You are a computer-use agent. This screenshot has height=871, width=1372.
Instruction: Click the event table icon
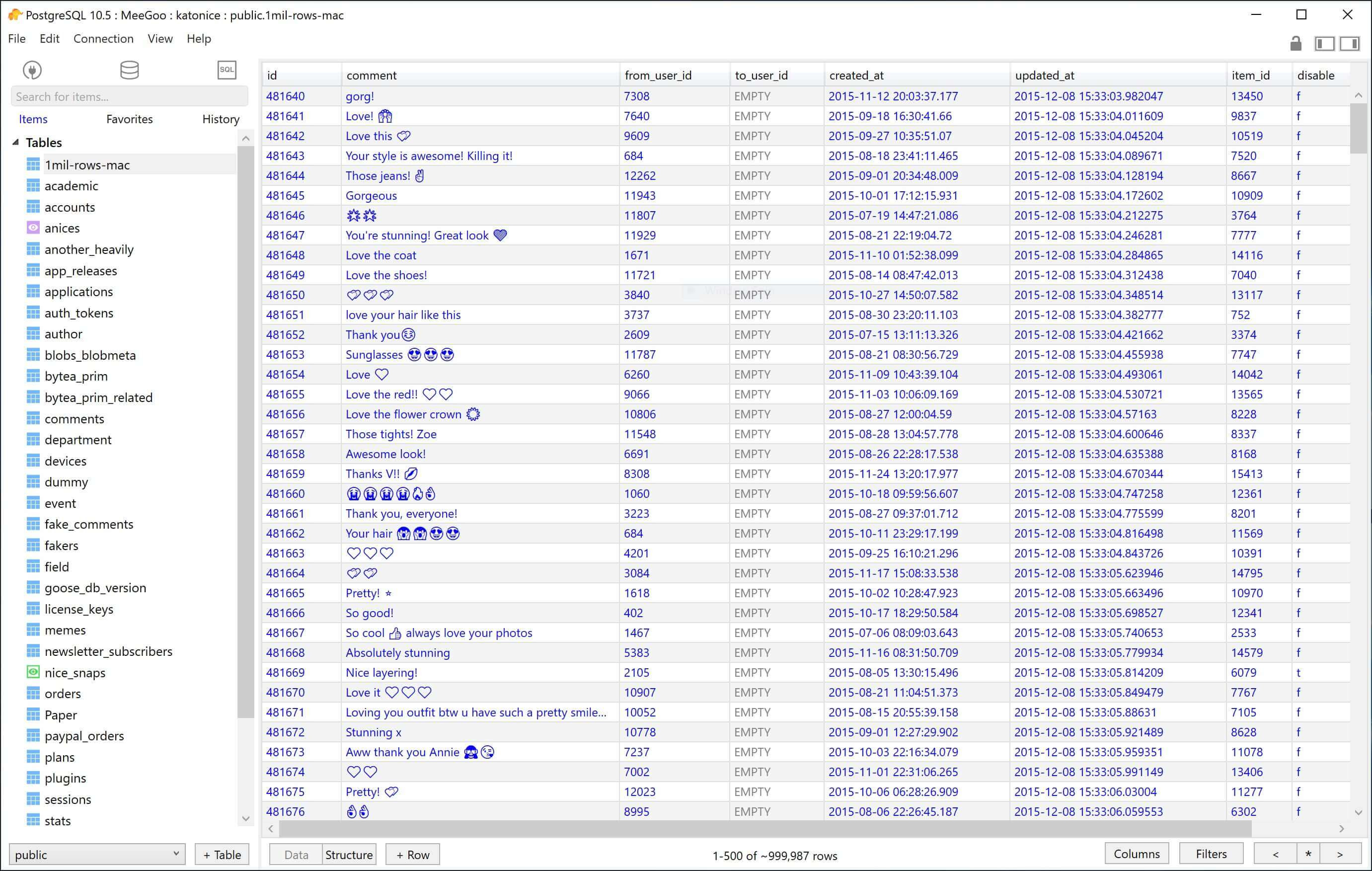34,503
